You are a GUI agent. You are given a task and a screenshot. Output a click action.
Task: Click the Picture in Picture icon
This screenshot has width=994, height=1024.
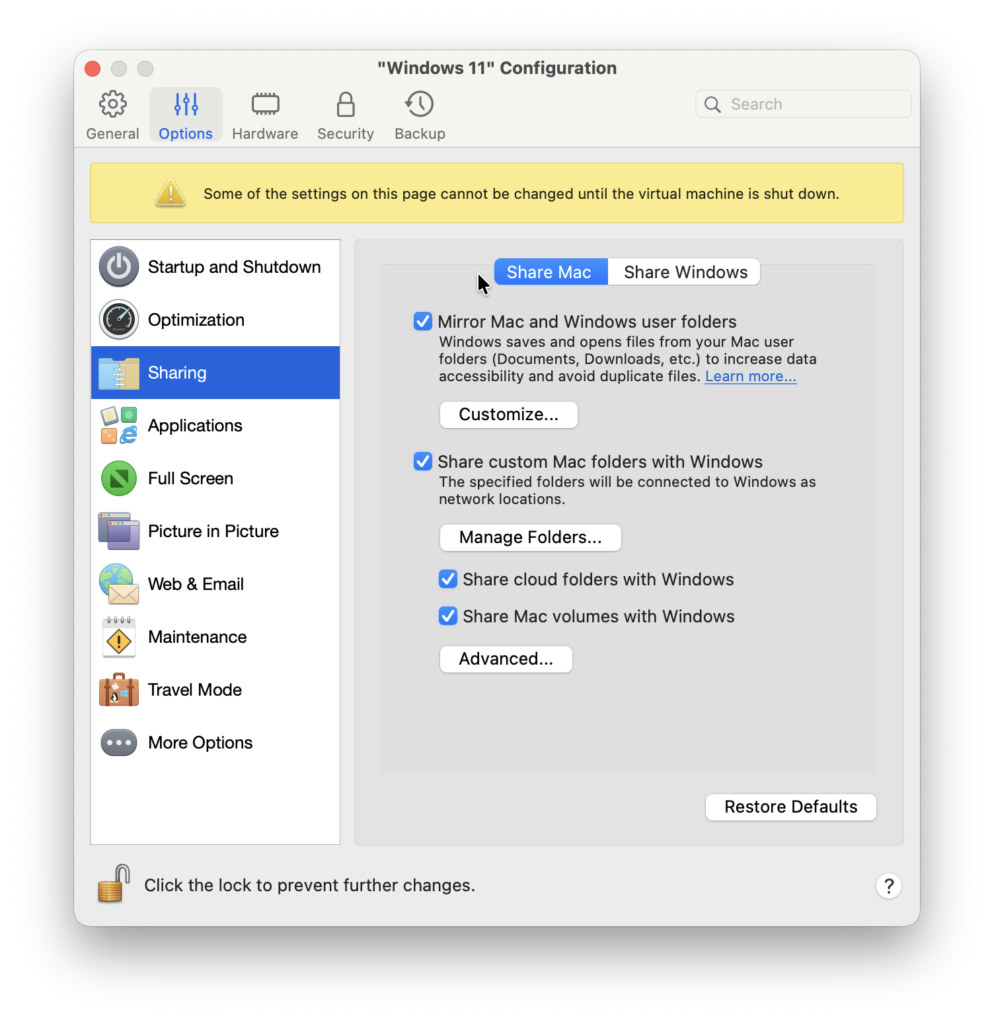[119, 531]
